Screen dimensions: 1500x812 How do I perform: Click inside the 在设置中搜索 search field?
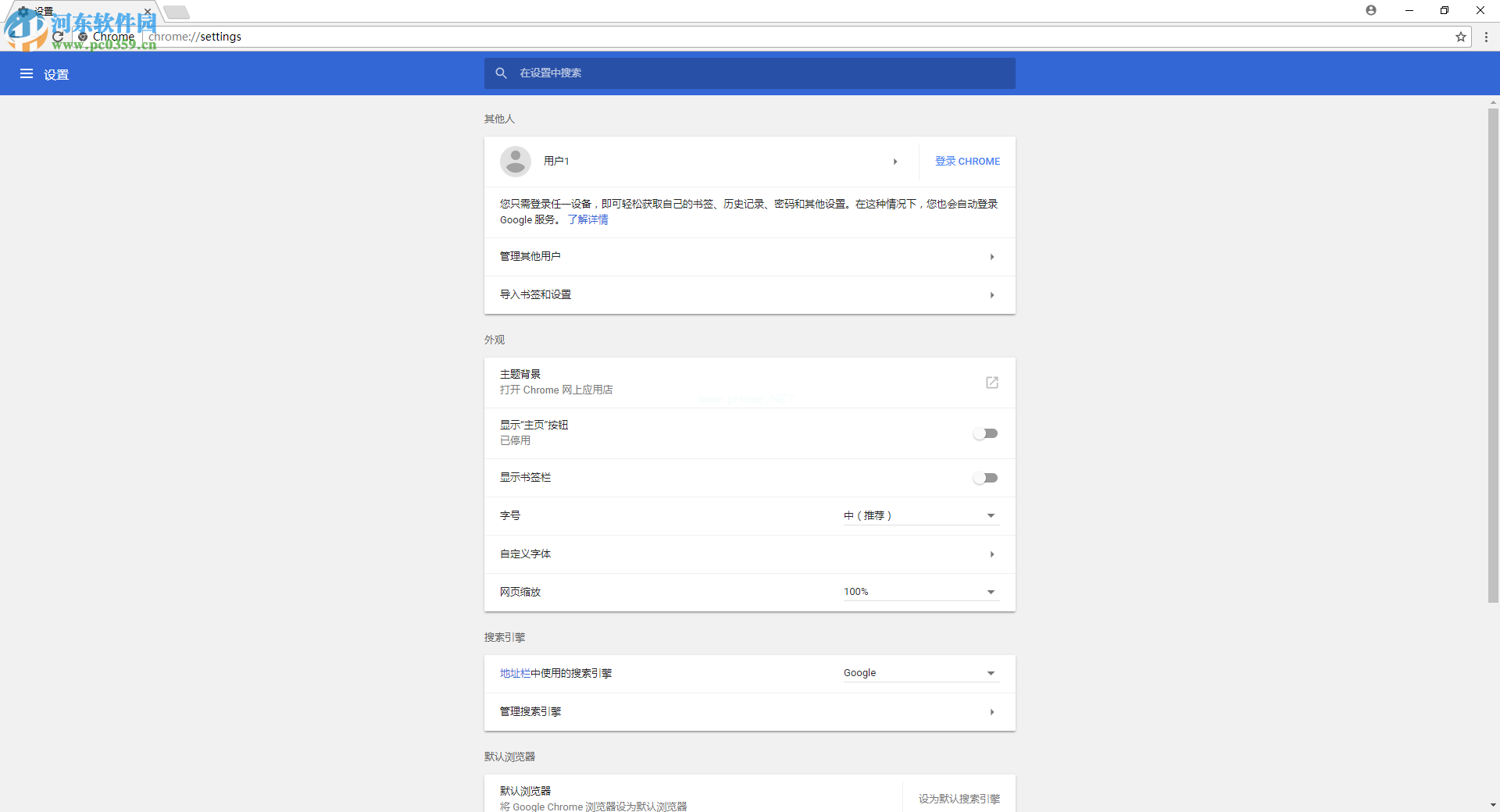click(703, 73)
